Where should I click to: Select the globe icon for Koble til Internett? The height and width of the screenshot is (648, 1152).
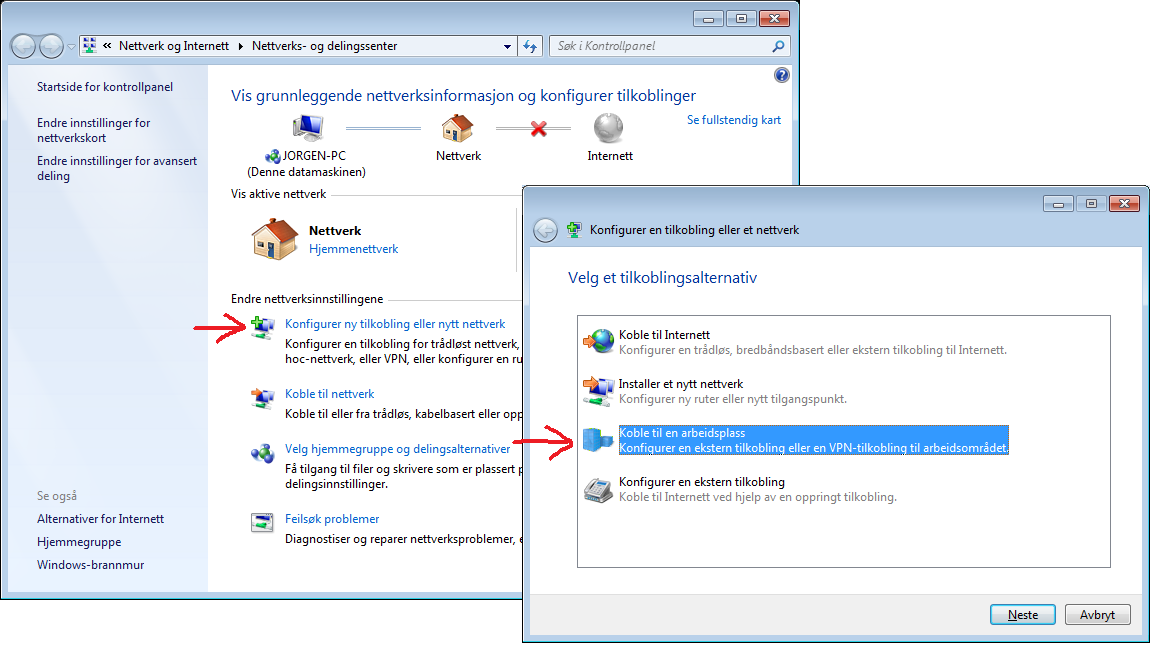(598, 340)
